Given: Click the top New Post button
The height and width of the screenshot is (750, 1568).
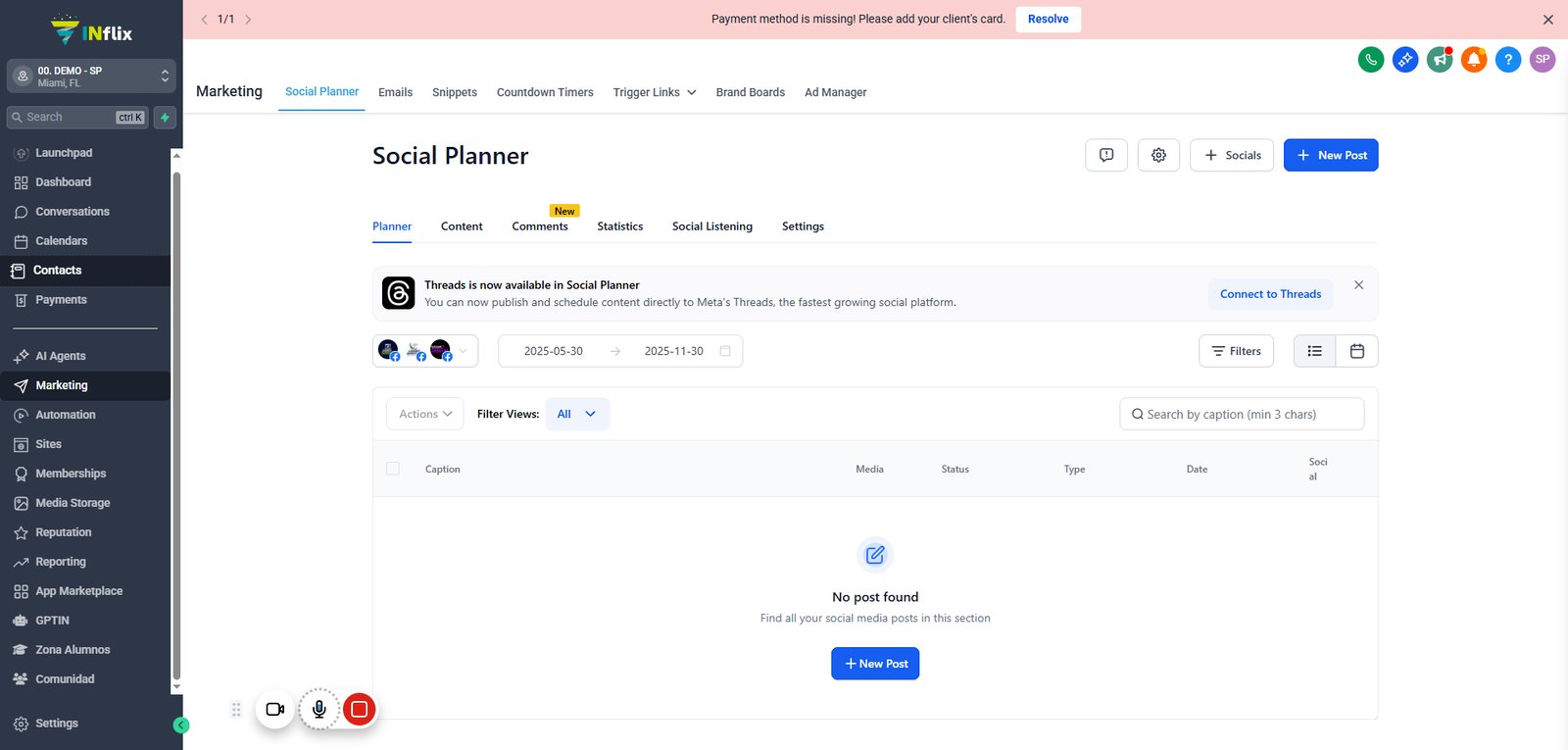Looking at the screenshot, I should [1331, 155].
